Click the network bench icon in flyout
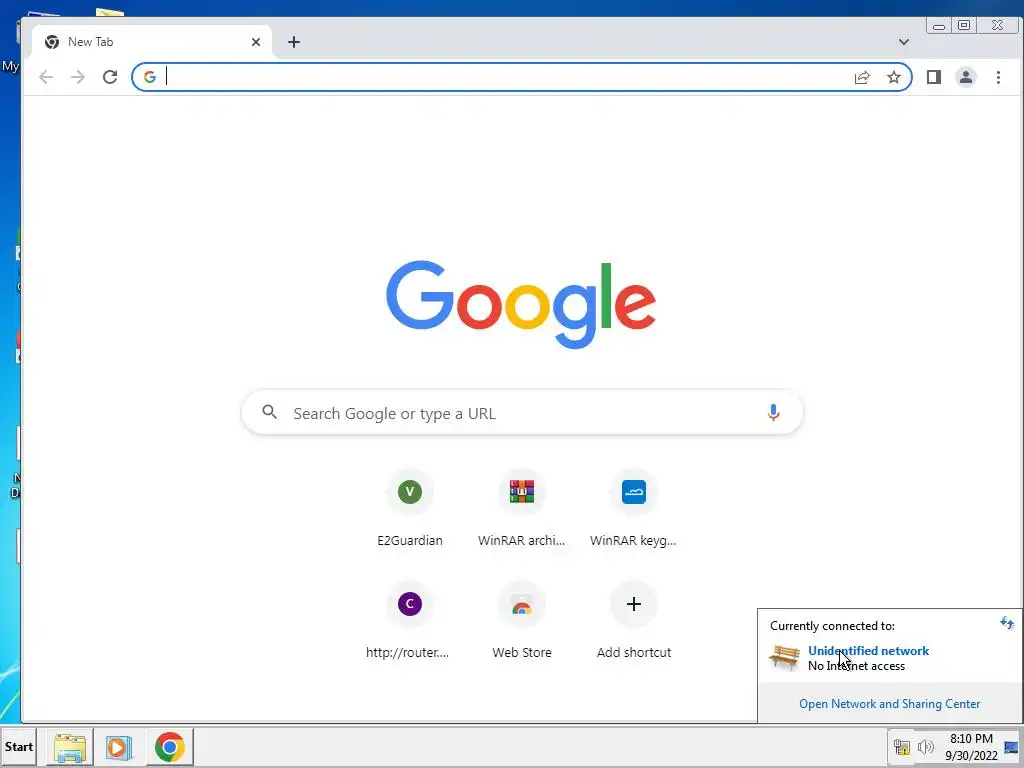Image resolution: width=1024 pixels, height=768 pixels. coord(784,656)
